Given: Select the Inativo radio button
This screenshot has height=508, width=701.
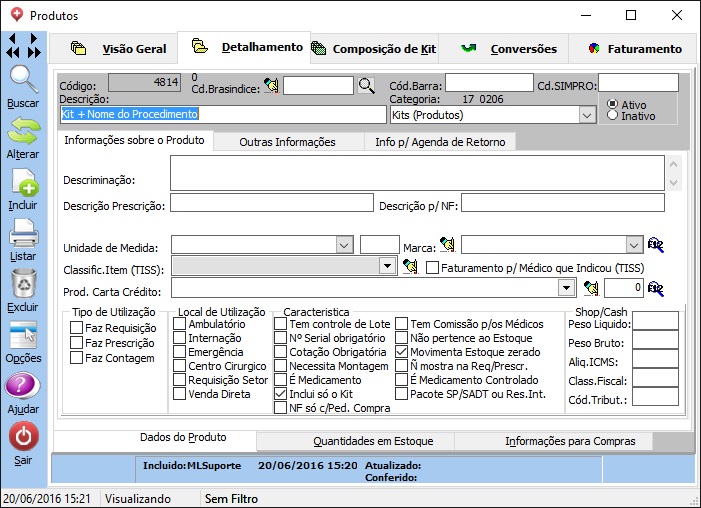Looking at the screenshot, I should coord(613,116).
